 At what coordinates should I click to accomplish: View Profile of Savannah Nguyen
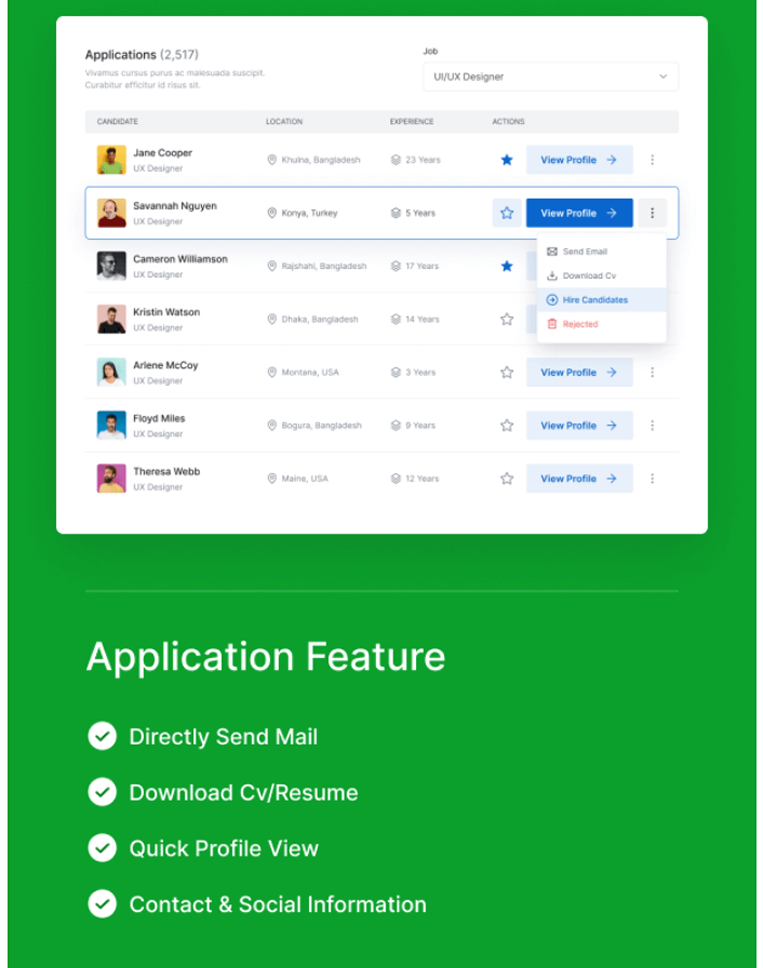(579, 213)
